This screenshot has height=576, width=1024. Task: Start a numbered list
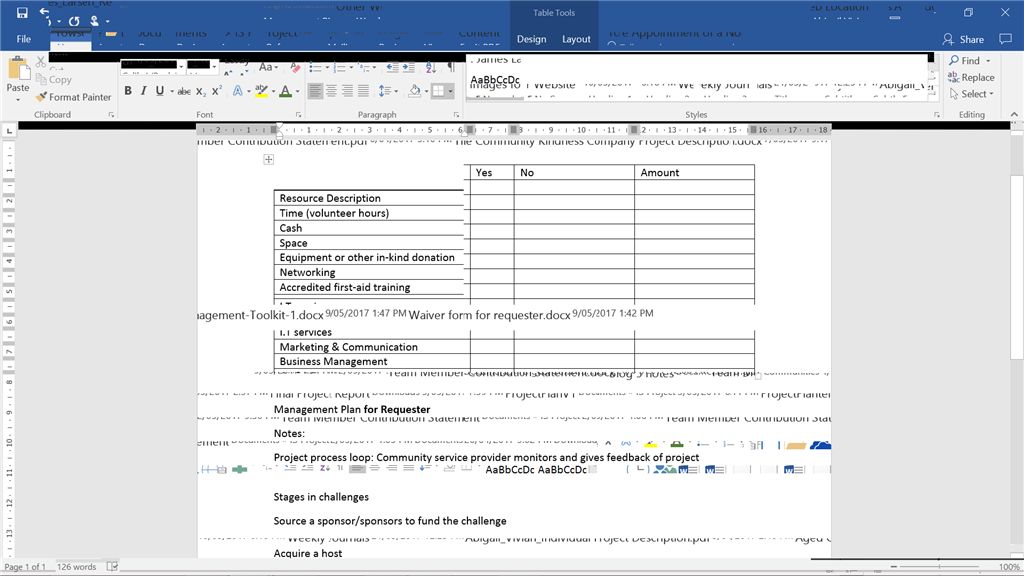pos(339,67)
